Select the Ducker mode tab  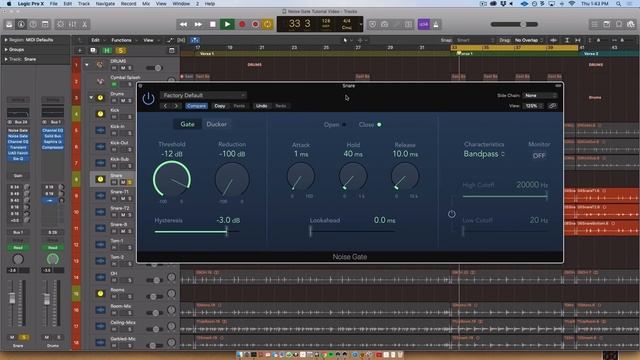pyautogui.click(x=216, y=124)
